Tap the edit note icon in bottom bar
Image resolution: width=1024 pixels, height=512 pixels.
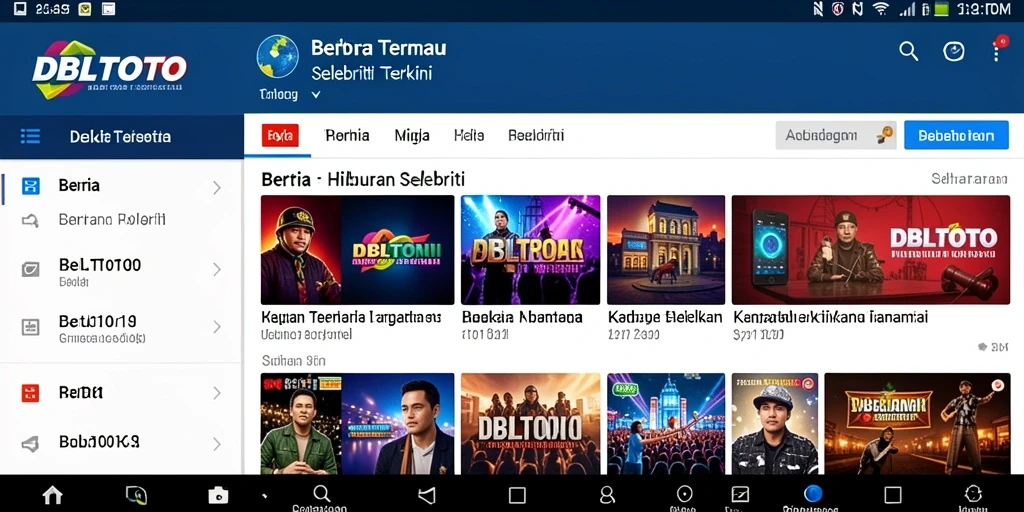(x=740, y=494)
